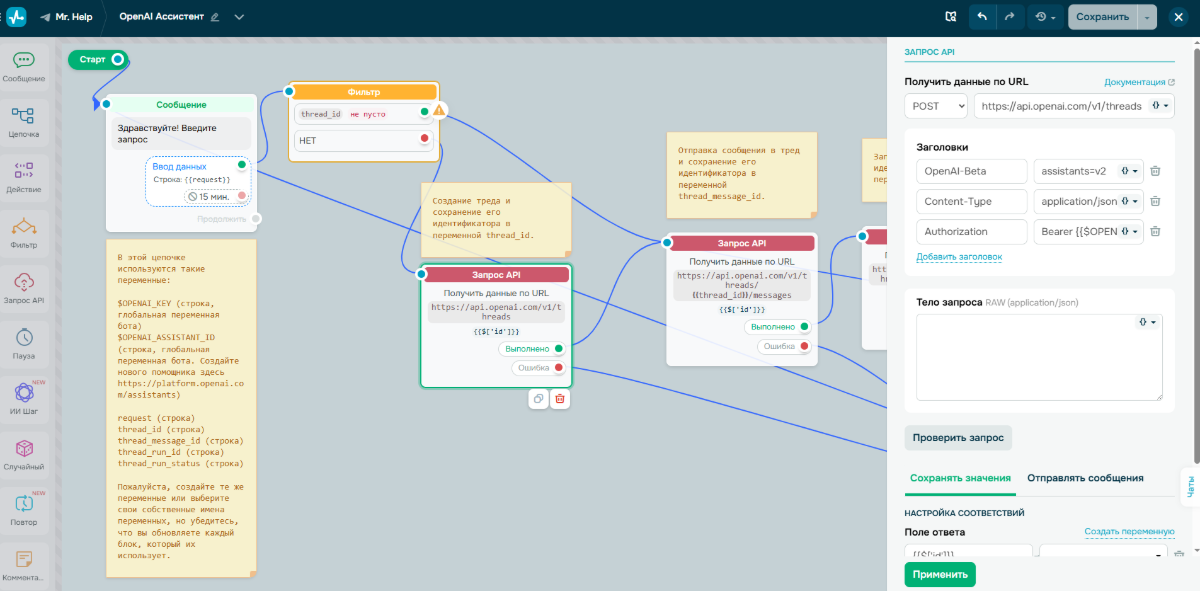The height and width of the screenshot is (591, 1200).
Task: Click inside the Тело запроса text area
Action: [x=1039, y=357]
